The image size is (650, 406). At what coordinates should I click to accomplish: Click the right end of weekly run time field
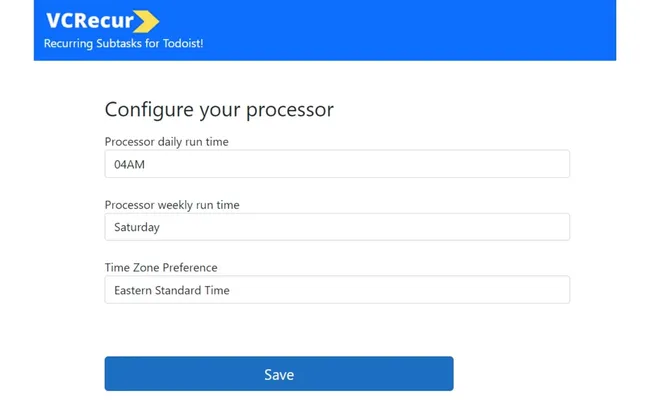tap(555, 227)
